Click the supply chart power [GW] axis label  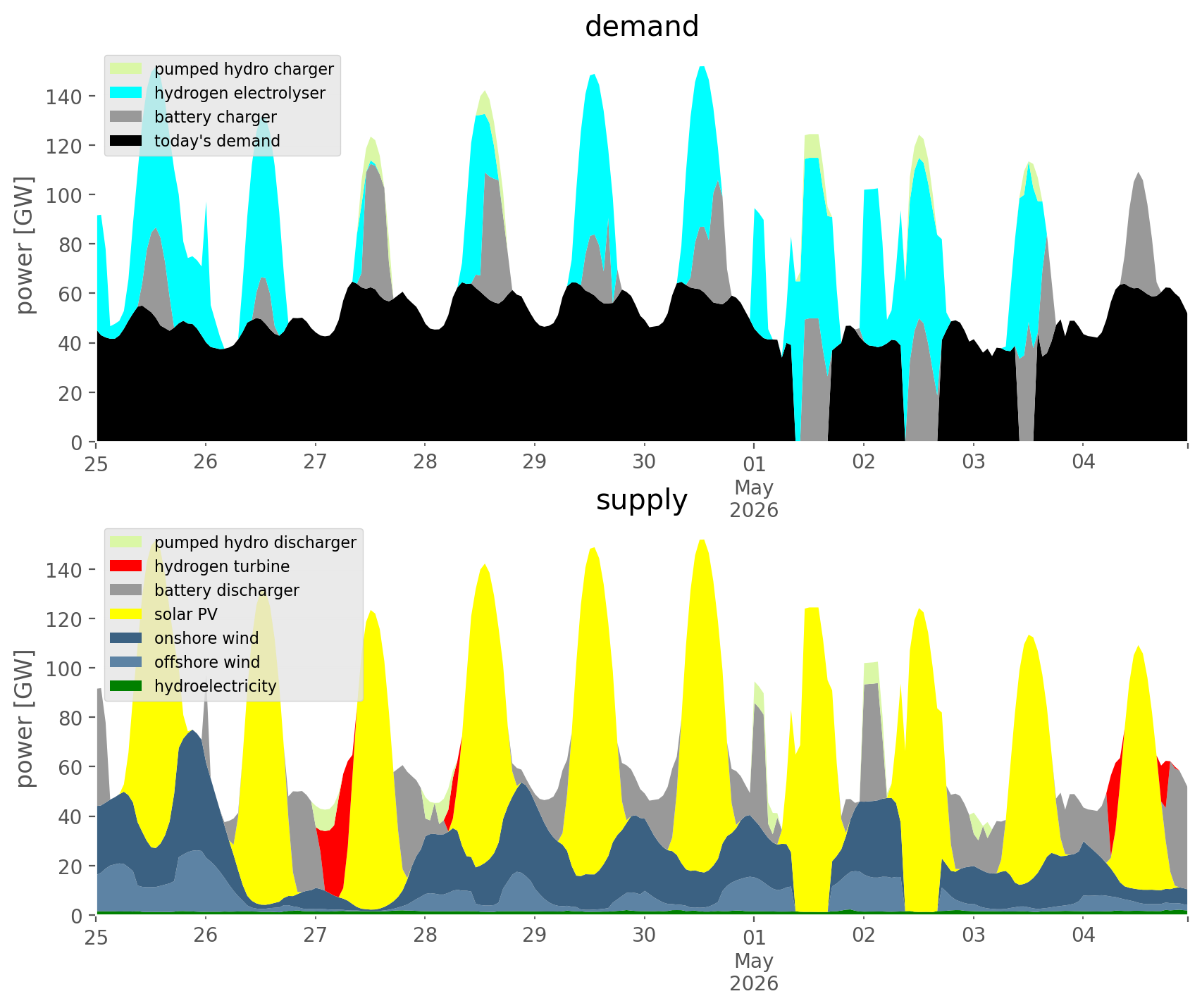click(x=25, y=718)
